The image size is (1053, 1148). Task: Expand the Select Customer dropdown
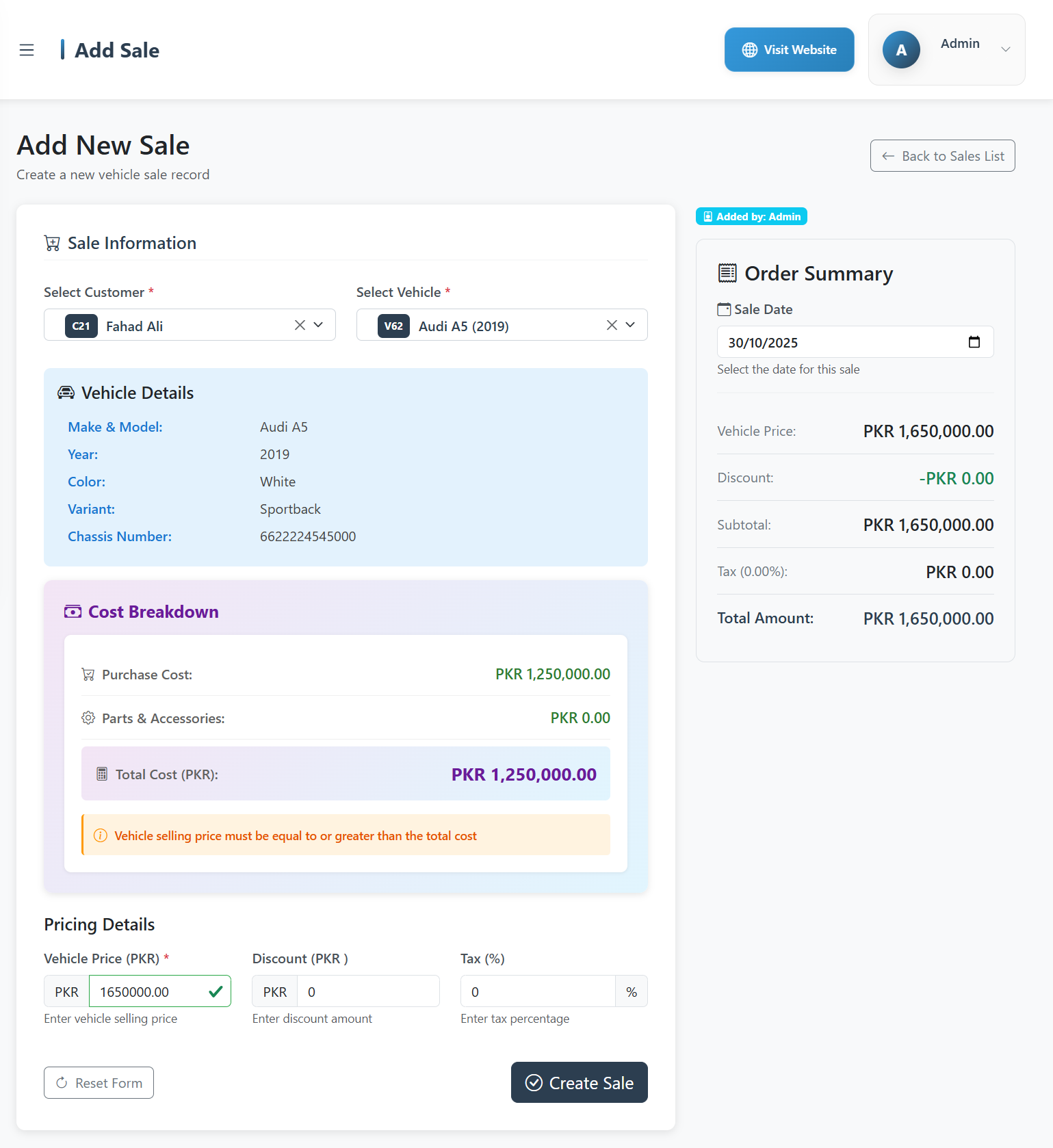click(318, 325)
